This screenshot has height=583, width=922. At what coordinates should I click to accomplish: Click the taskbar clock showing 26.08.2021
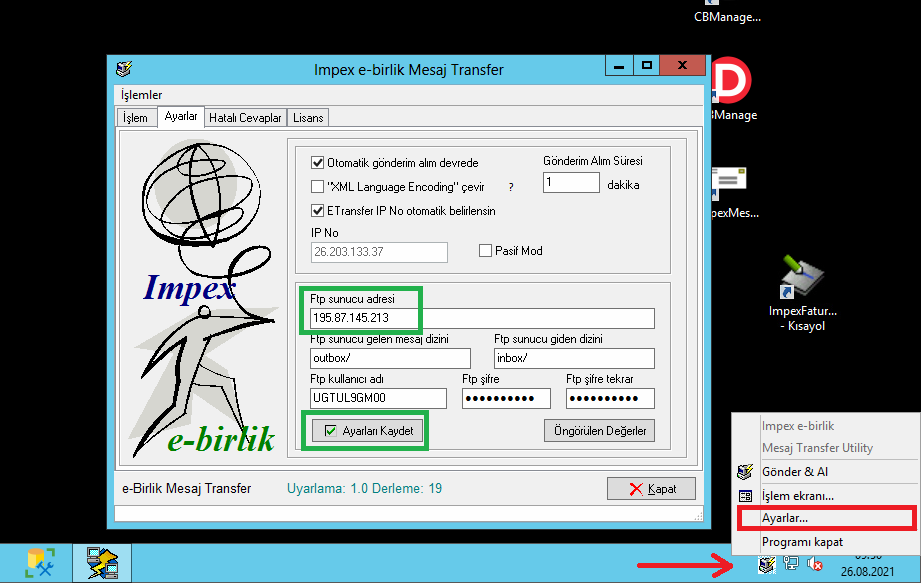[867, 565]
